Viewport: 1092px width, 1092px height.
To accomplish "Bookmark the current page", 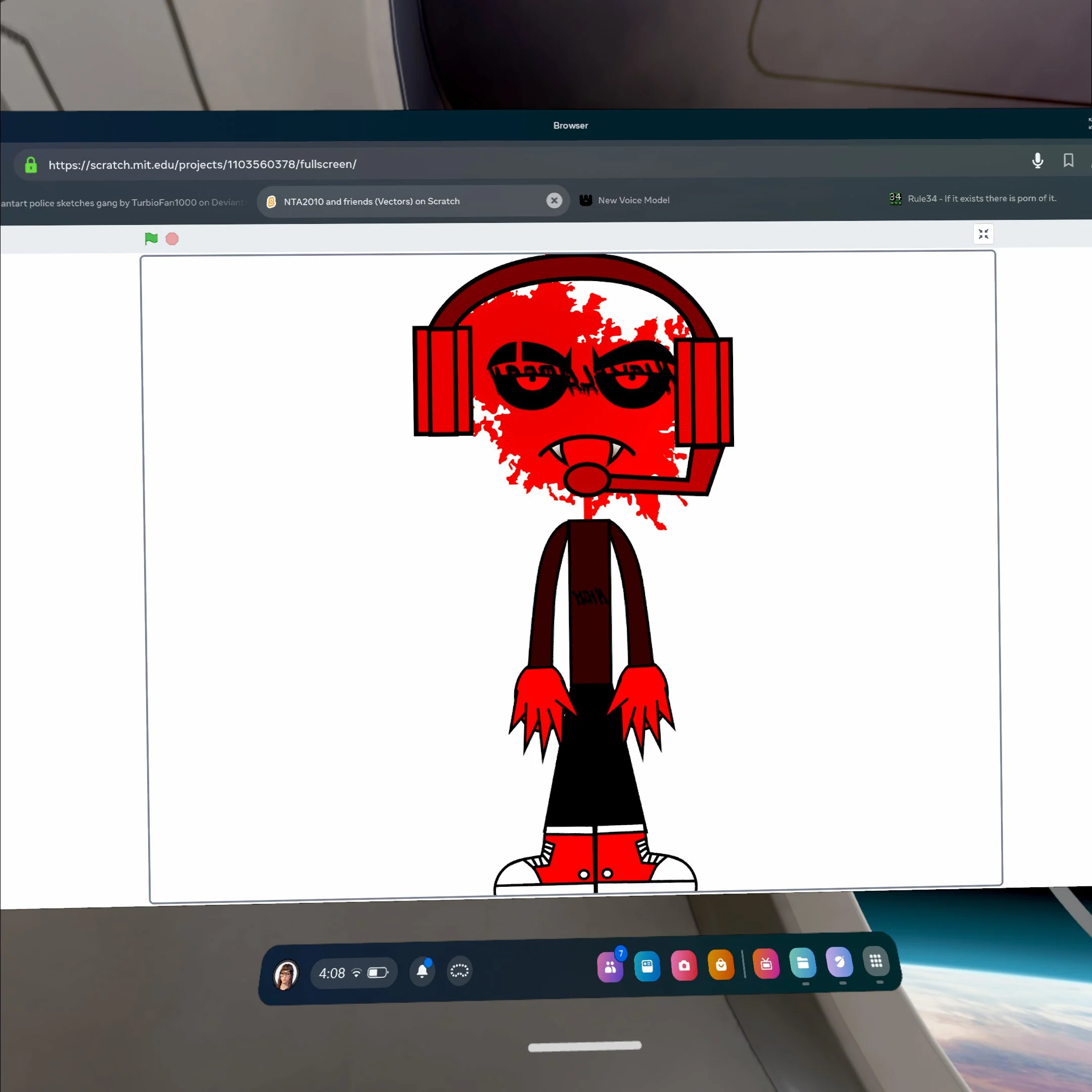I will 1068,160.
